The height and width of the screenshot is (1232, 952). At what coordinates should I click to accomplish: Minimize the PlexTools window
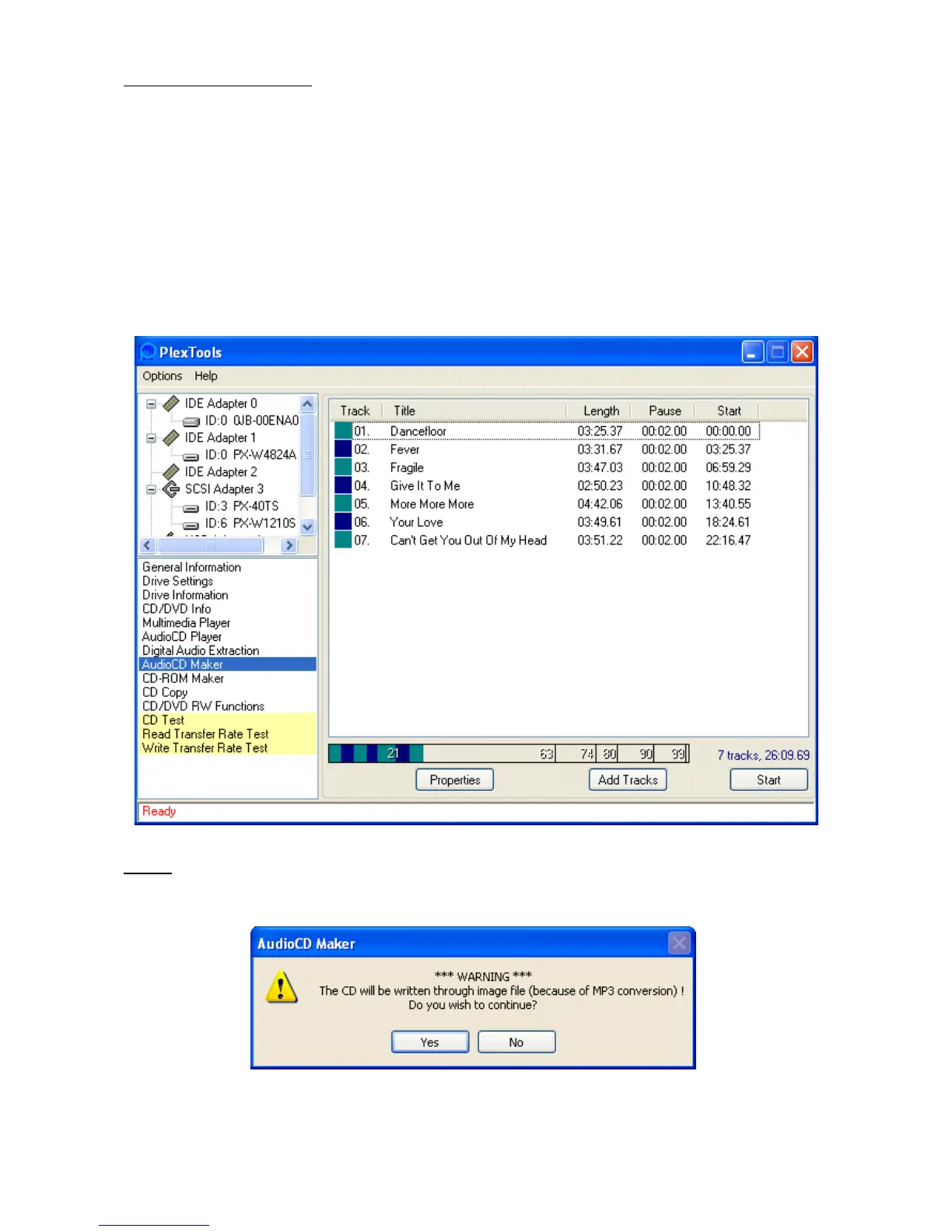coord(752,352)
